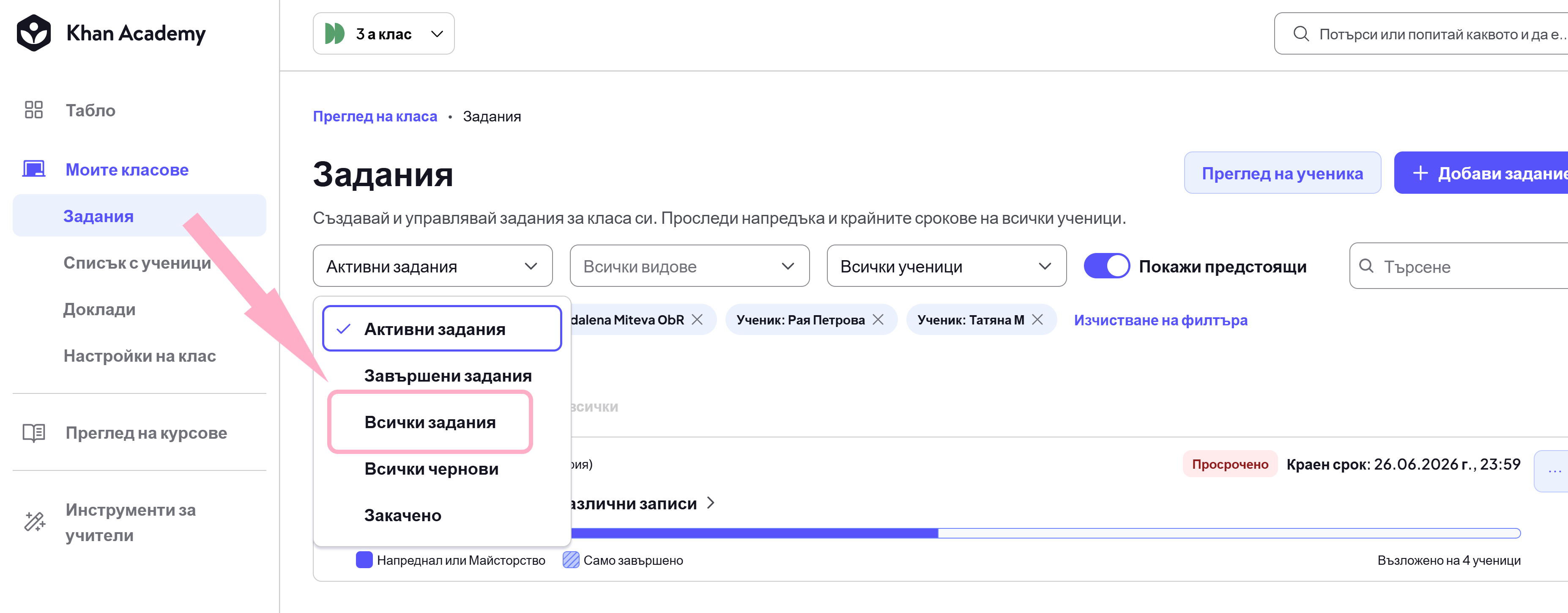Choose Завършени задания from the list
This screenshot has height=613, width=1568.
(x=442, y=375)
